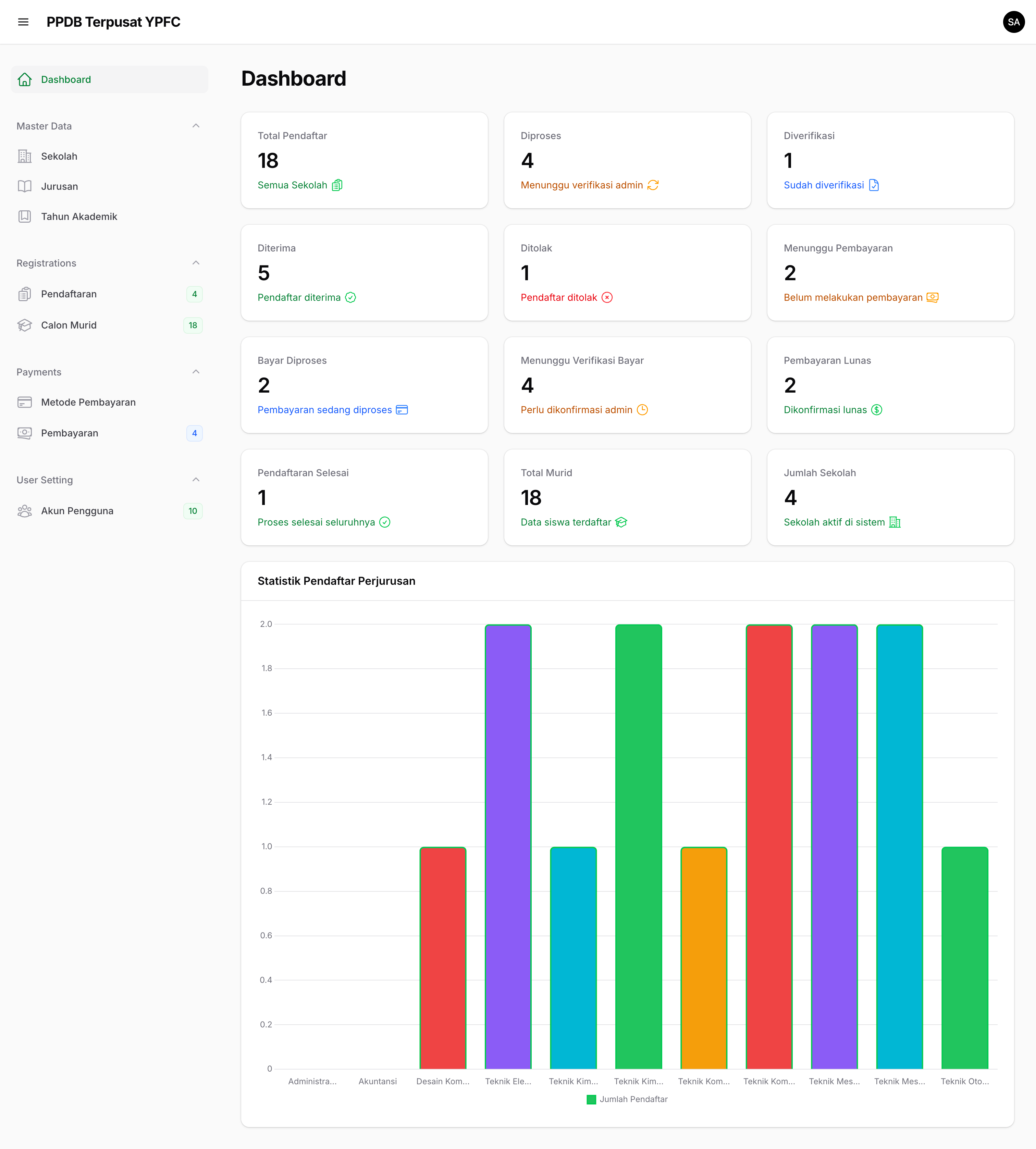Click the Sekolah building icon

(24, 156)
